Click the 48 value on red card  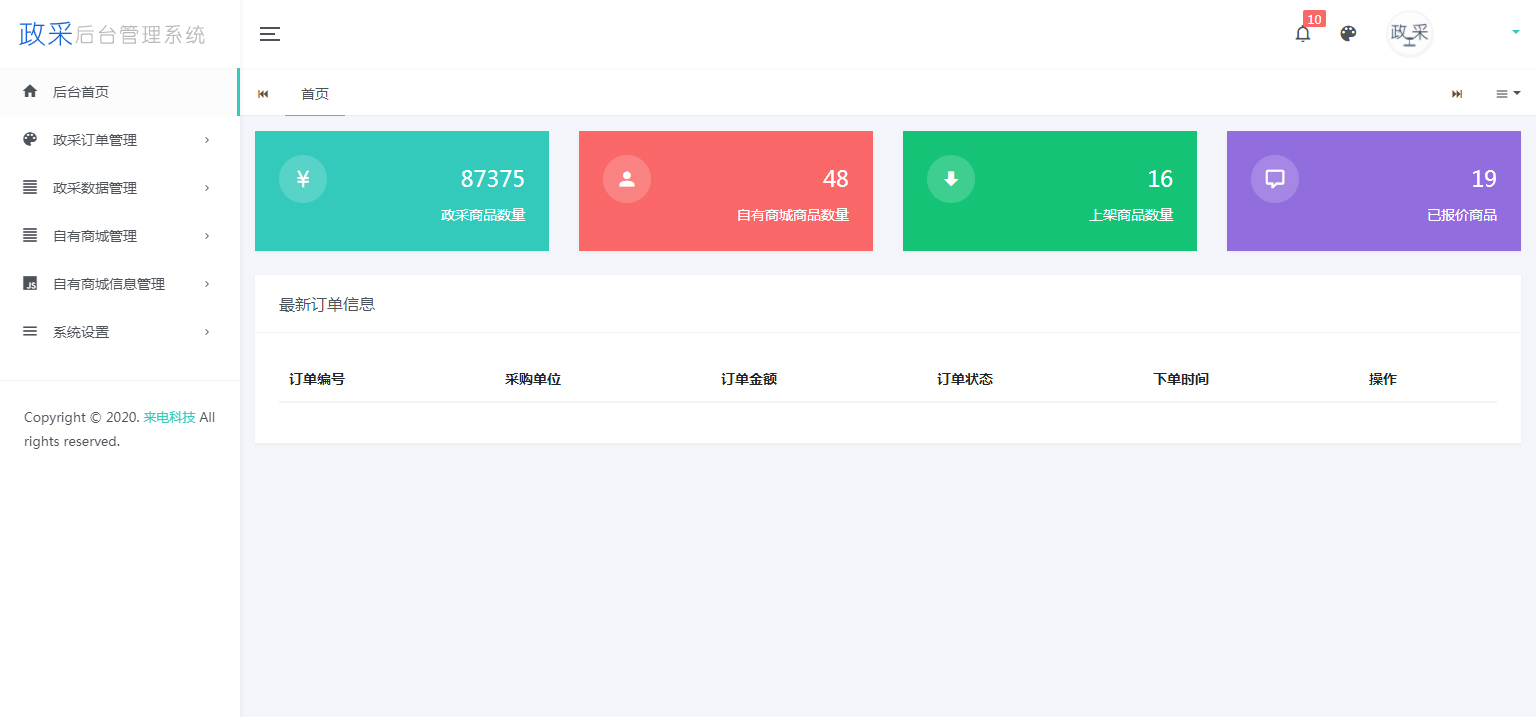coord(836,179)
